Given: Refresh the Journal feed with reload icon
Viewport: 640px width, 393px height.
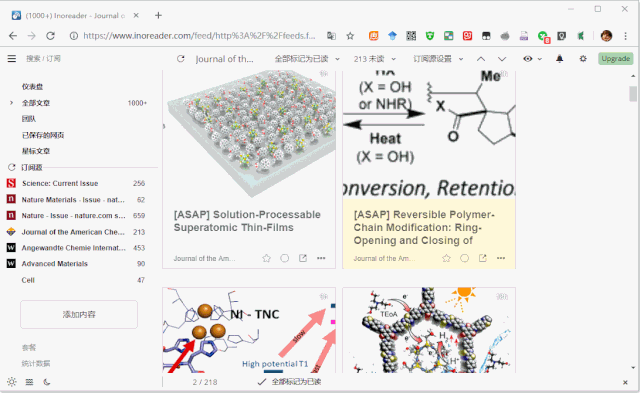Looking at the screenshot, I should [x=180, y=59].
